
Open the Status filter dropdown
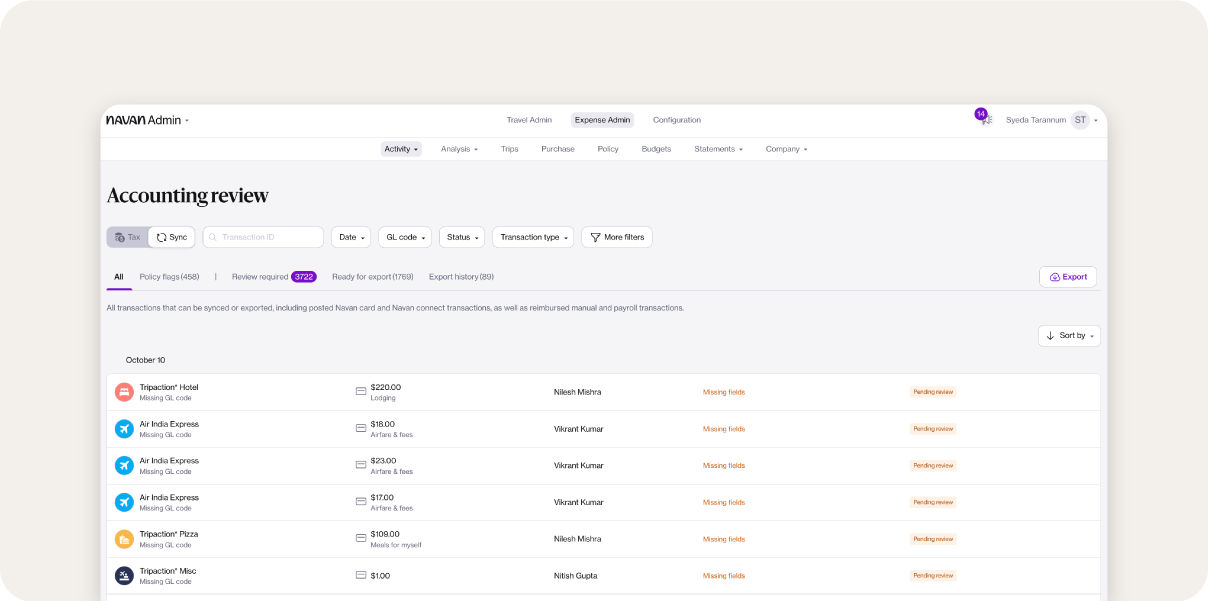coord(462,237)
